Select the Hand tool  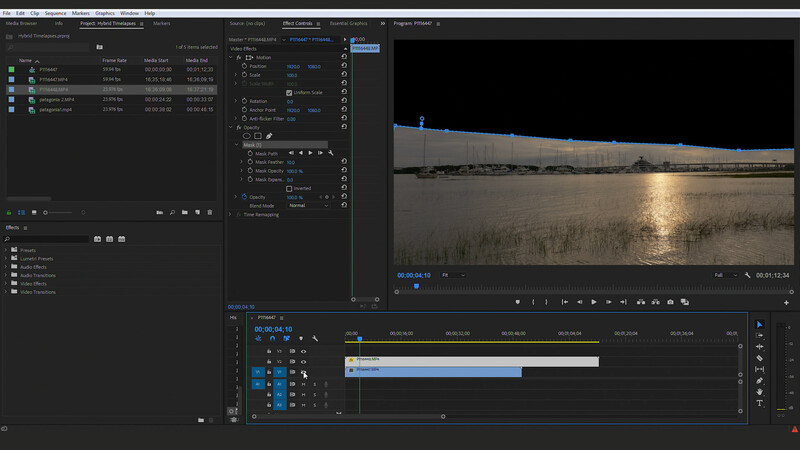759,392
